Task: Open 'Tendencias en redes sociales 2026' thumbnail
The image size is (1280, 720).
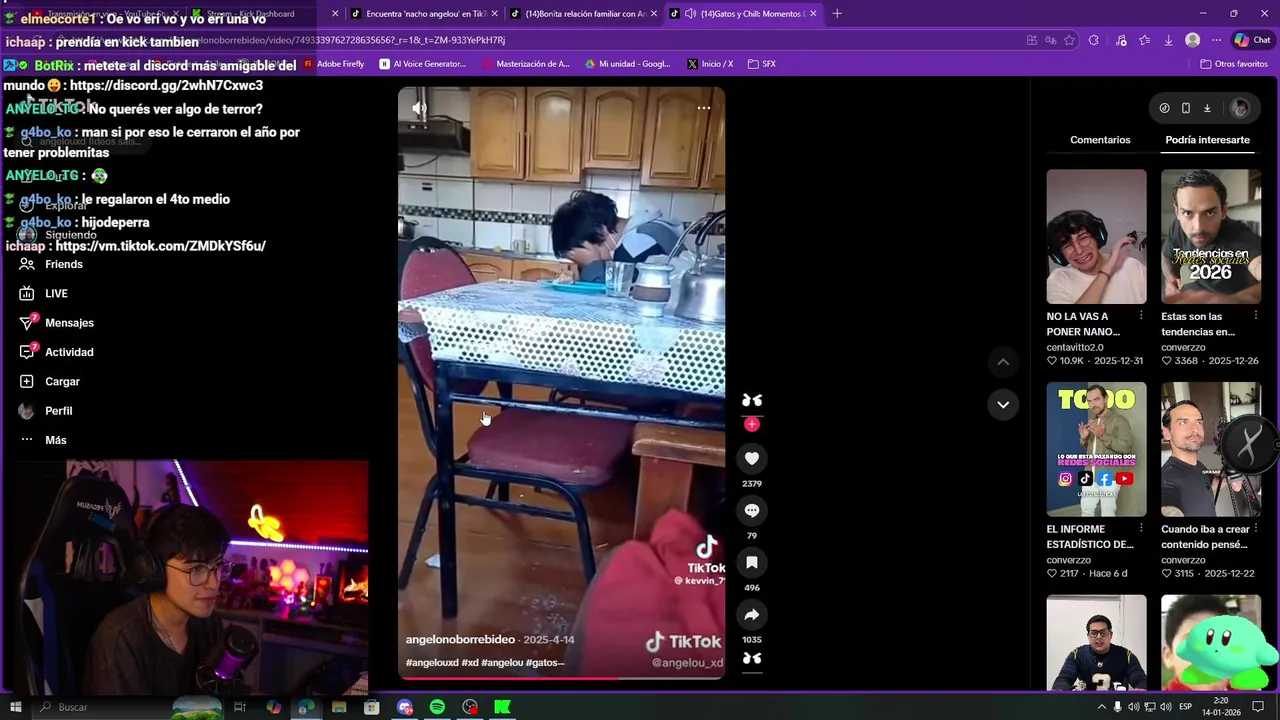Action: (1211, 236)
